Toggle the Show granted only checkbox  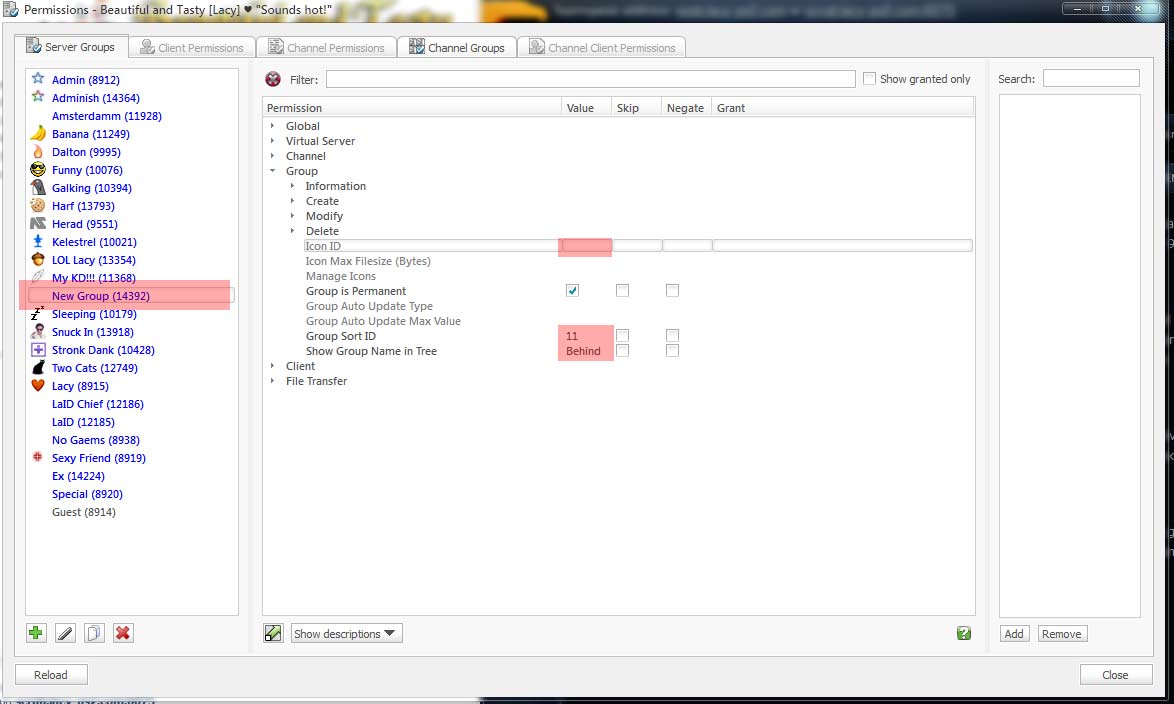pyautogui.click(x=869, y=79)
